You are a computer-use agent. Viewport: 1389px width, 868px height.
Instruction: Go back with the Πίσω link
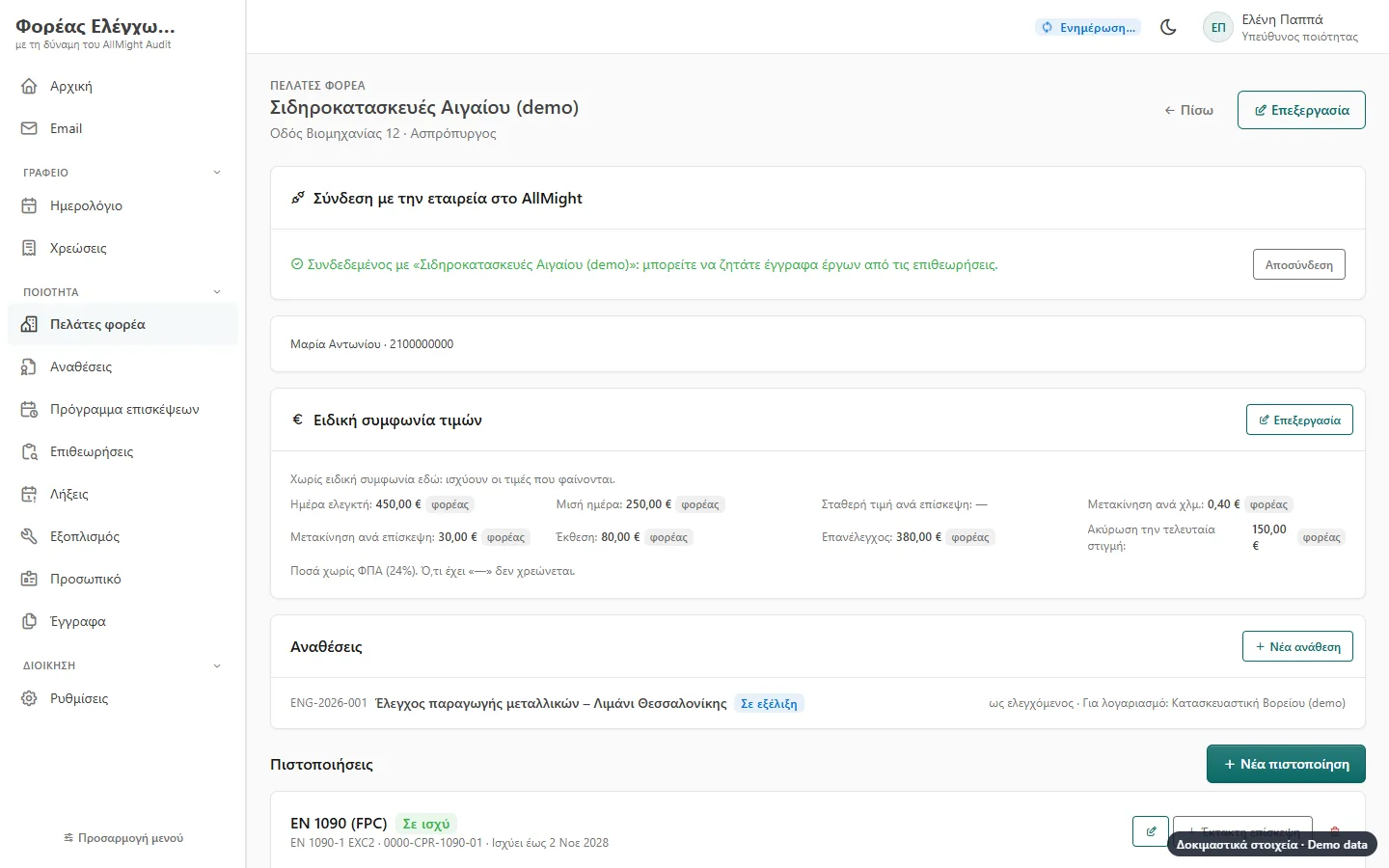pos(1188,110)
